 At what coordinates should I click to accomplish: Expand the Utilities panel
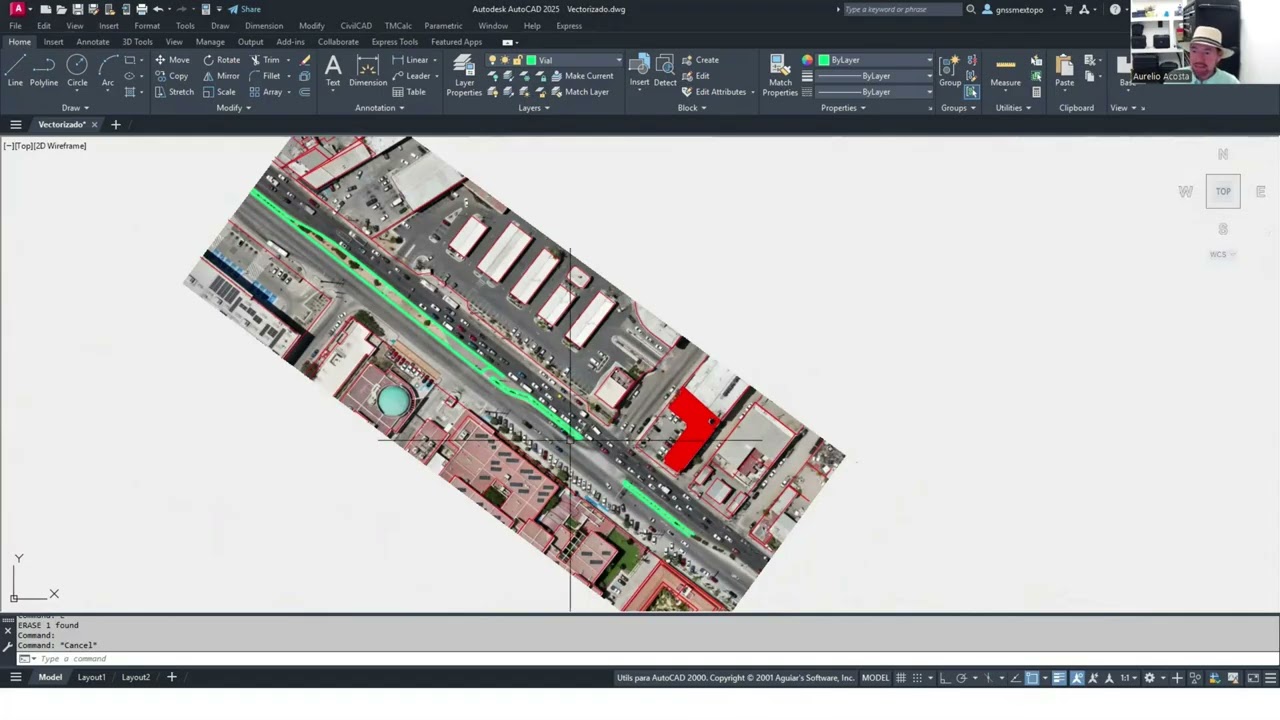[x=1013, y=108]
